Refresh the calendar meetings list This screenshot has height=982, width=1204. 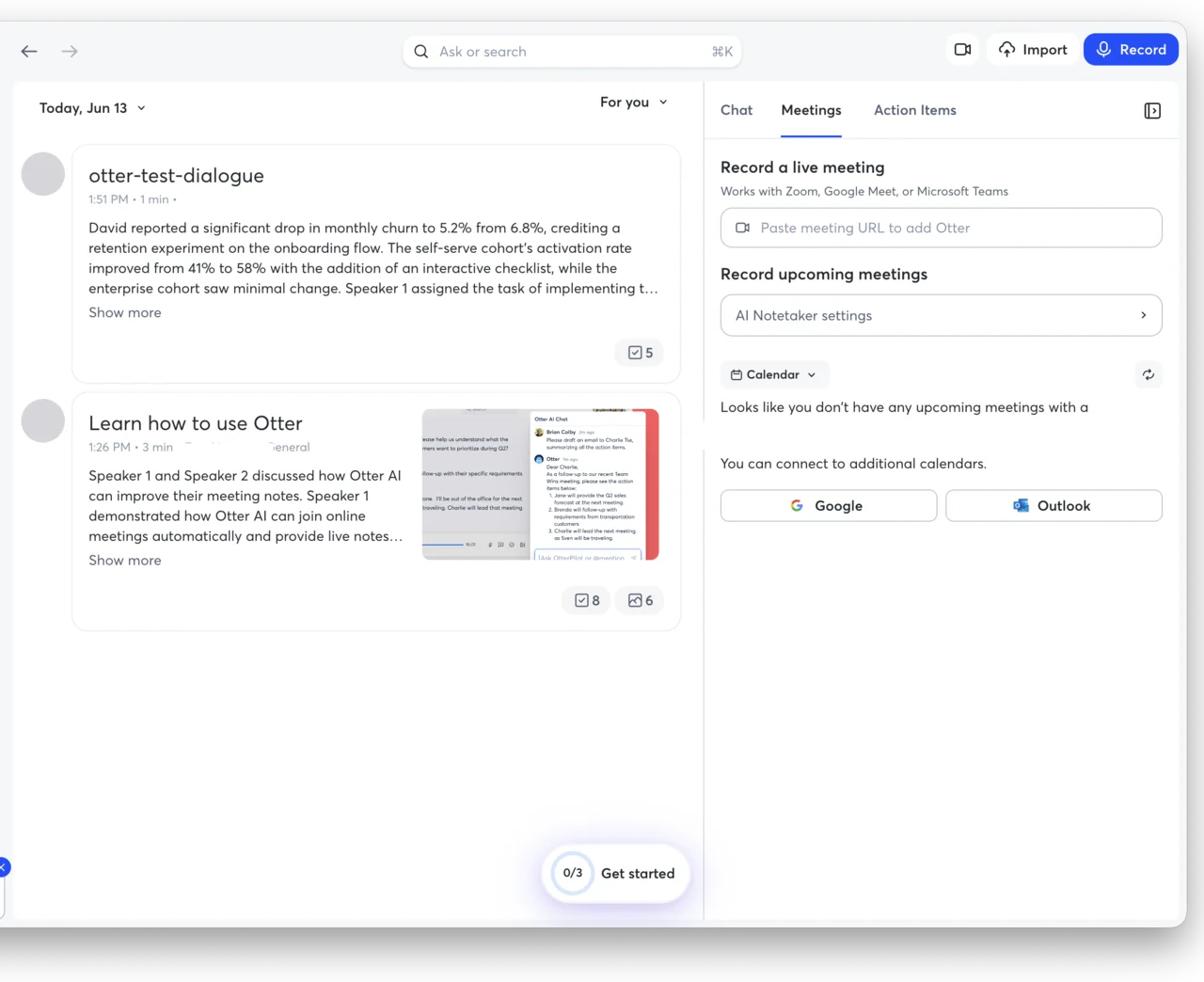(x=1149, y=374)
